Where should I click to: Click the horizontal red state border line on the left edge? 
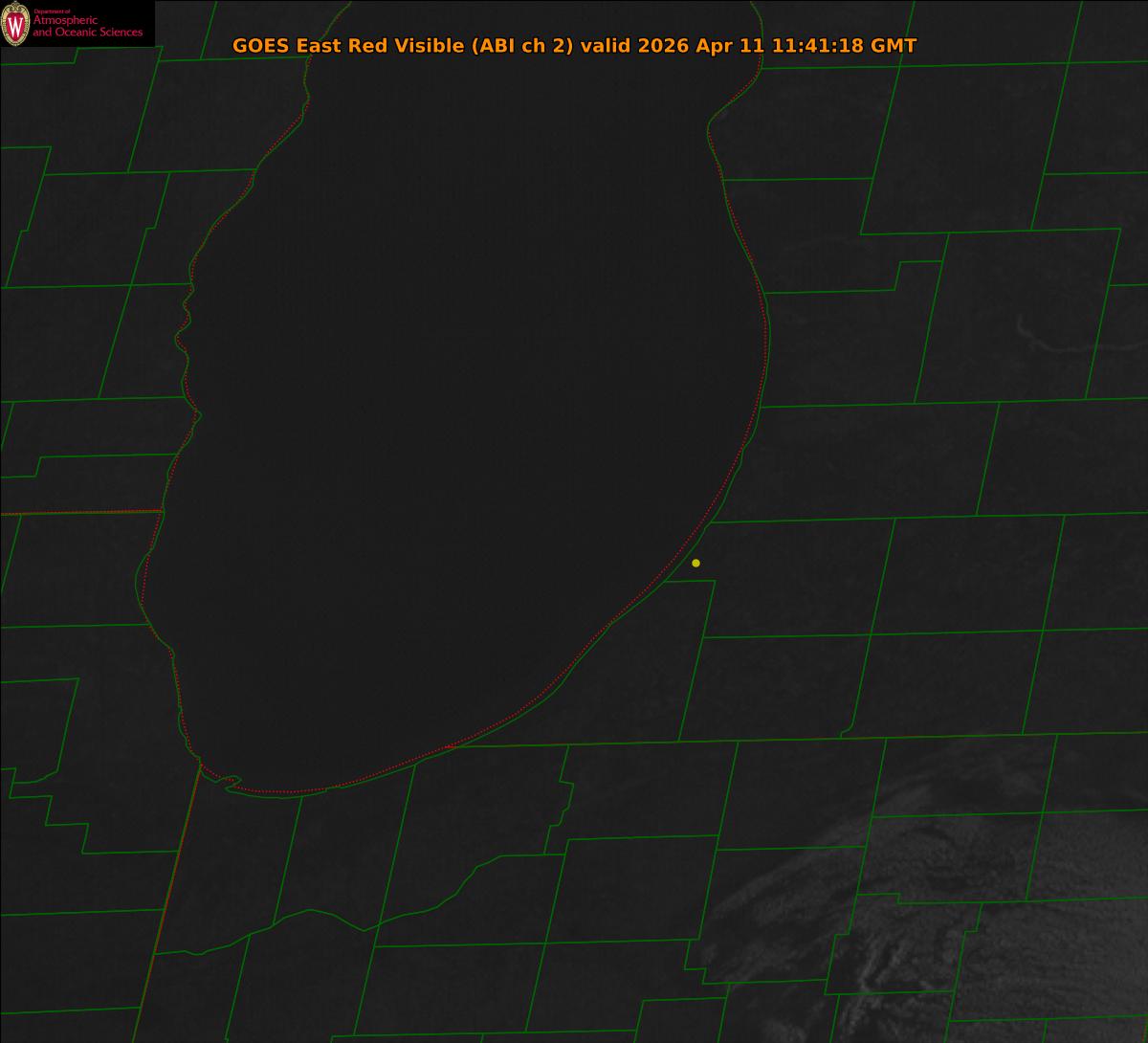click(x=80, y=512)
